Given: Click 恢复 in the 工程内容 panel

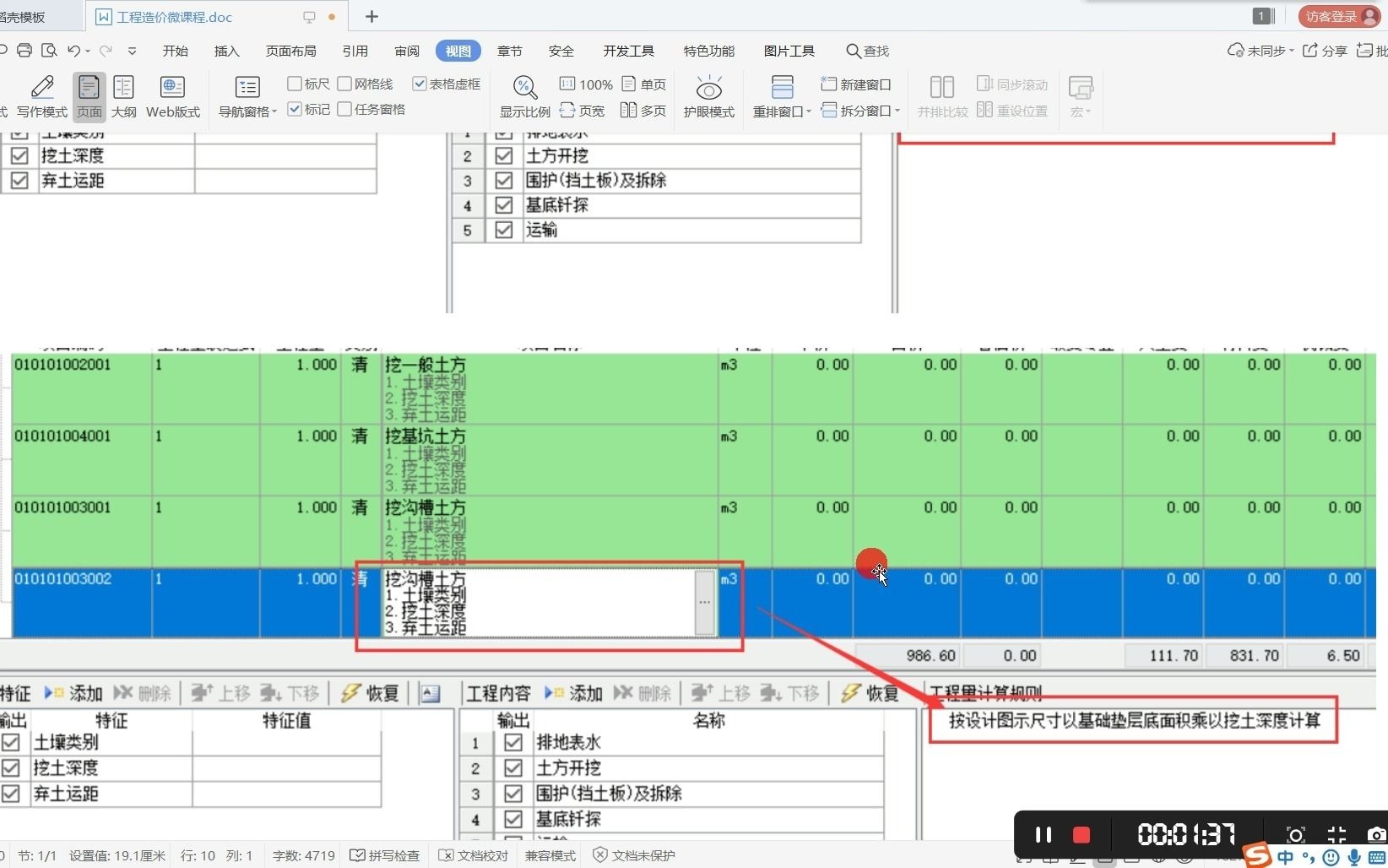Looking at the screenshot, I should (x=870, y=693).
